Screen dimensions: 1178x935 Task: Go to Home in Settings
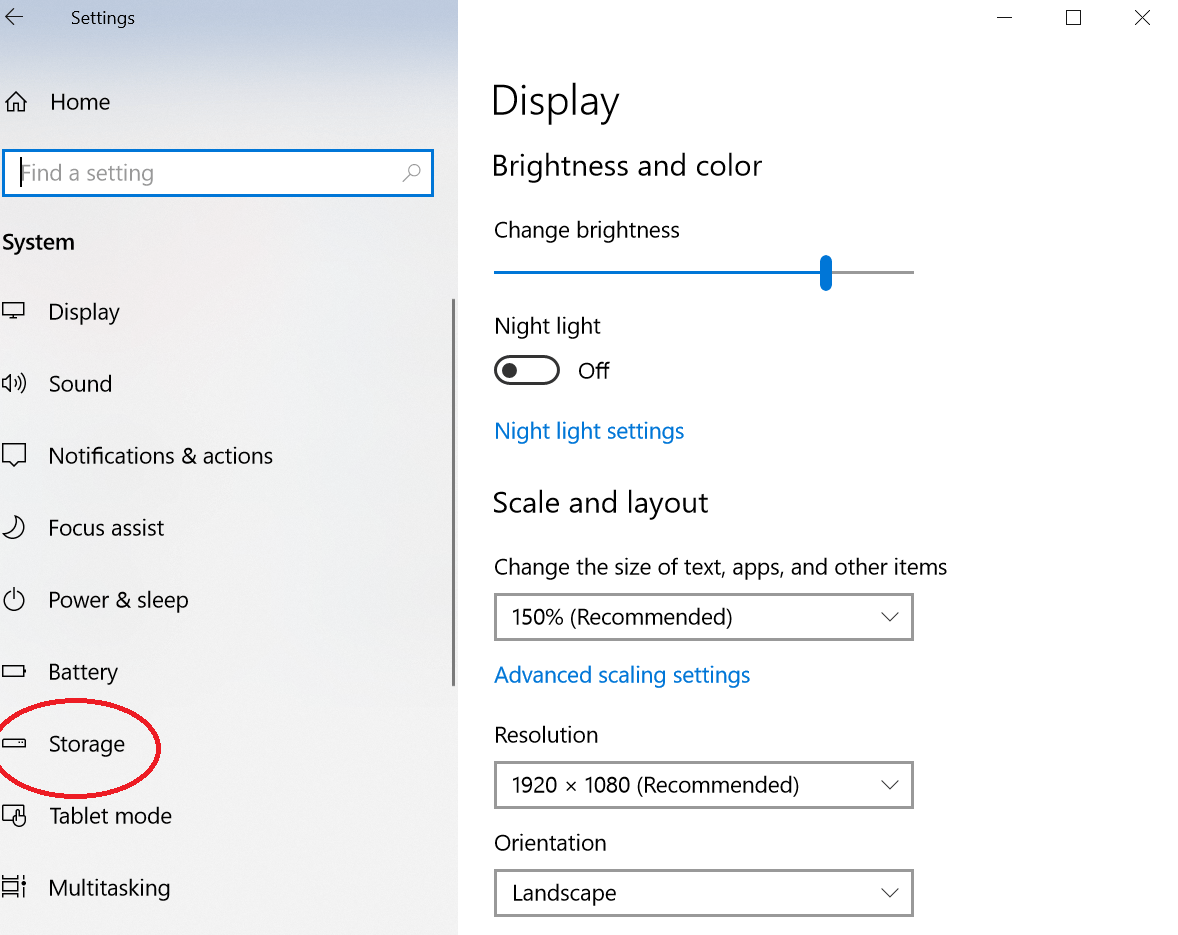tap(79, 101)
